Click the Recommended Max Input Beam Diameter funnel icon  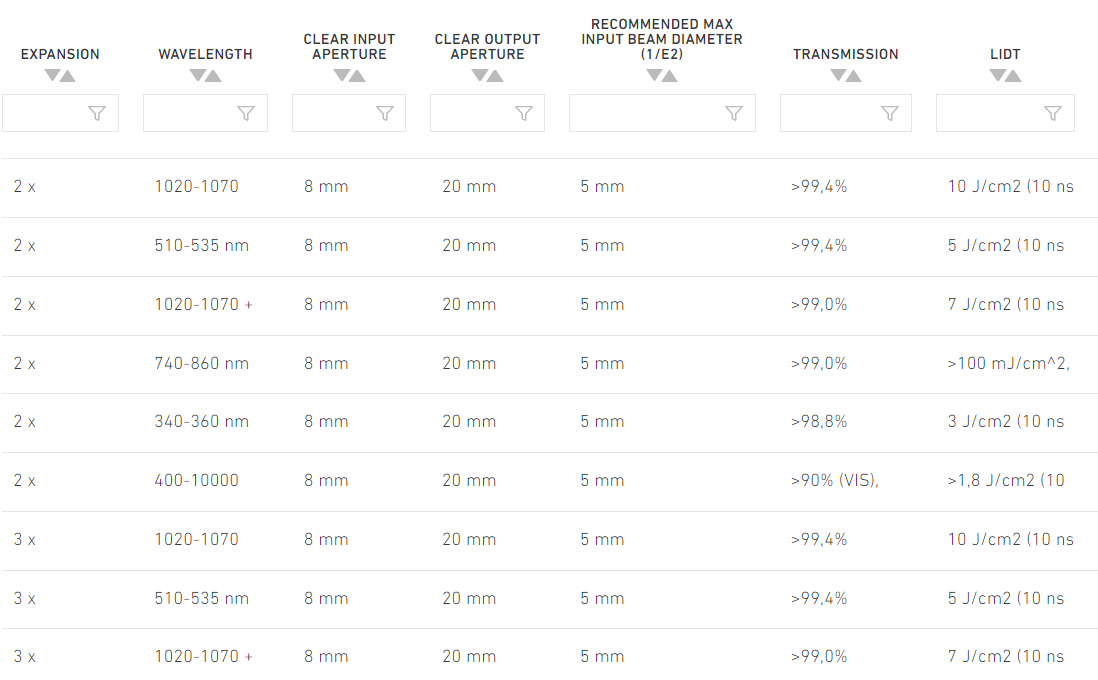[734, 114]
